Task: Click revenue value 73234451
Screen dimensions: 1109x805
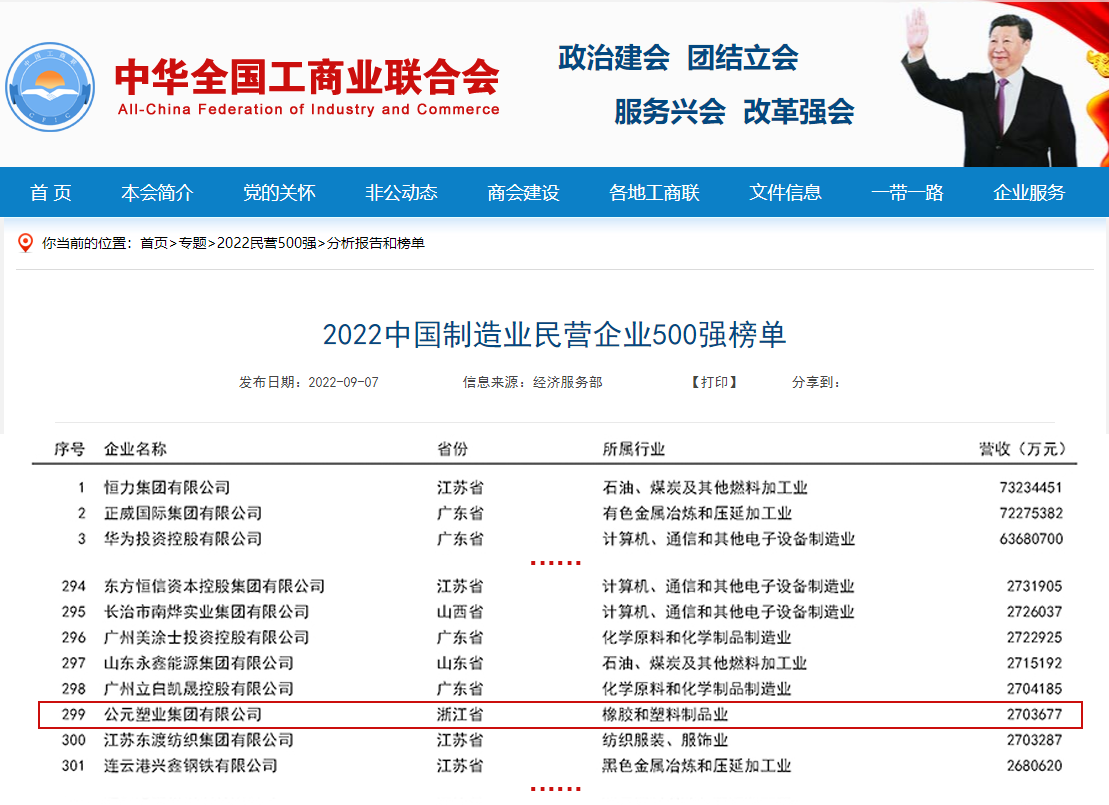Action: 1030,487
